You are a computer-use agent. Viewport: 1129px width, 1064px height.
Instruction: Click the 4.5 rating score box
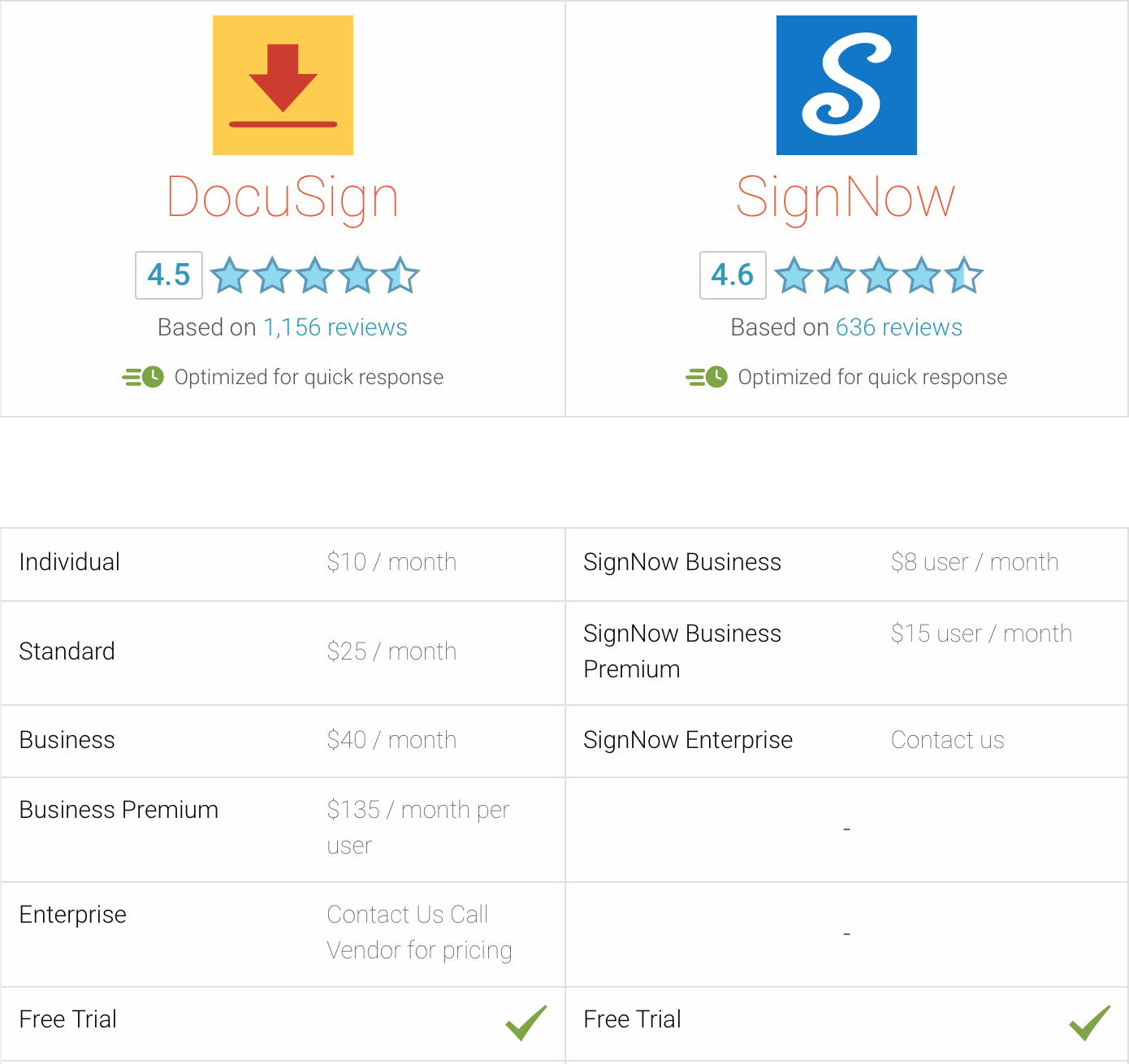[x=169, y=275]
